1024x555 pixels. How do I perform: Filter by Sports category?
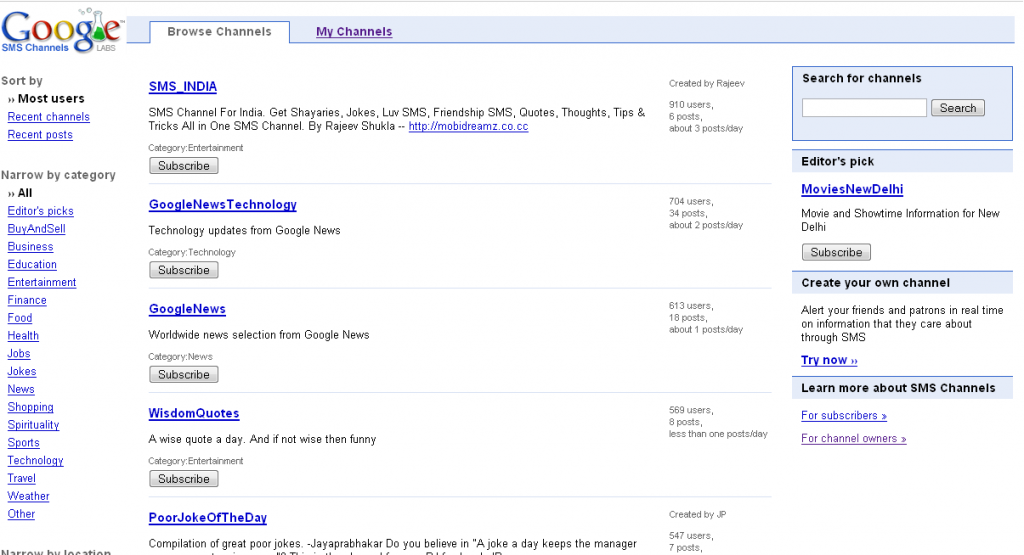pyautogui.click(x=24, y=443)
